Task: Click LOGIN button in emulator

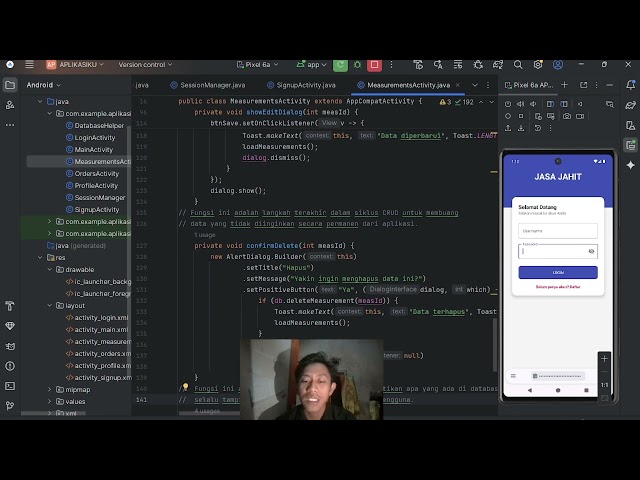Action: 558,272
